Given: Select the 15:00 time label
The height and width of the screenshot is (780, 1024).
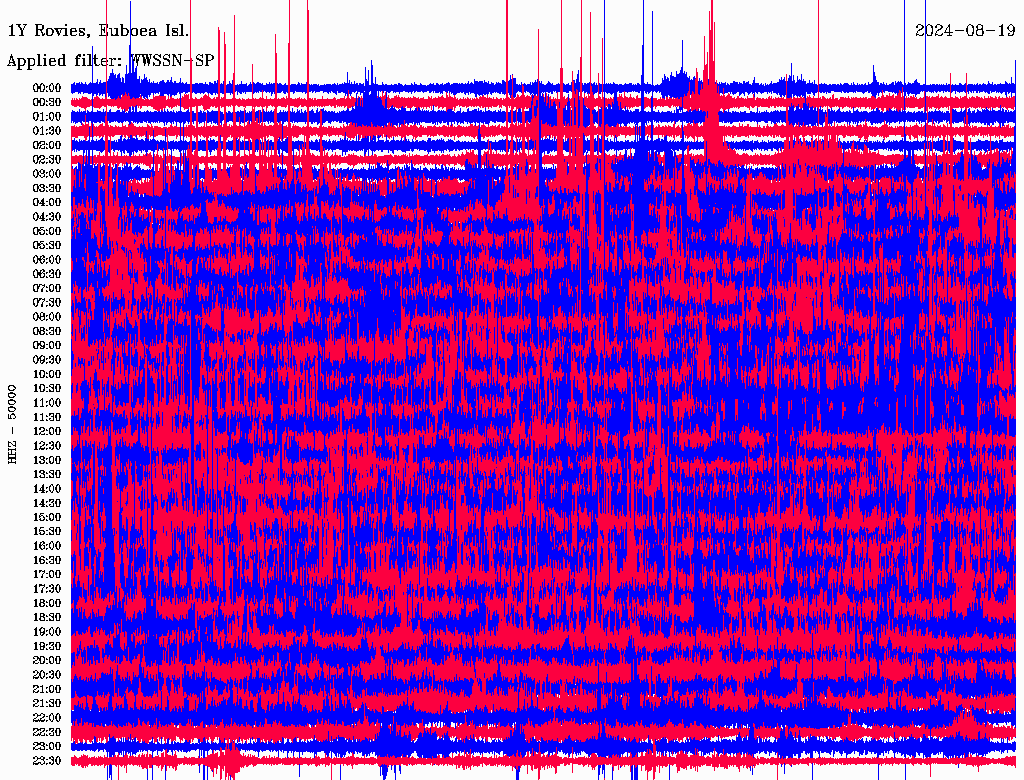Looking at the screenshot, I should click(47, 517).
